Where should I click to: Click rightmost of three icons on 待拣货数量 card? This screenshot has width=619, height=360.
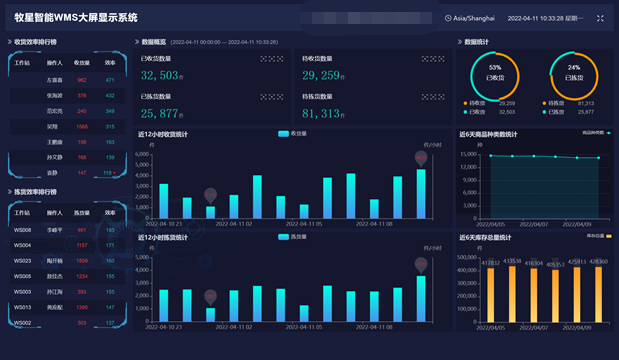coord(441,97)
